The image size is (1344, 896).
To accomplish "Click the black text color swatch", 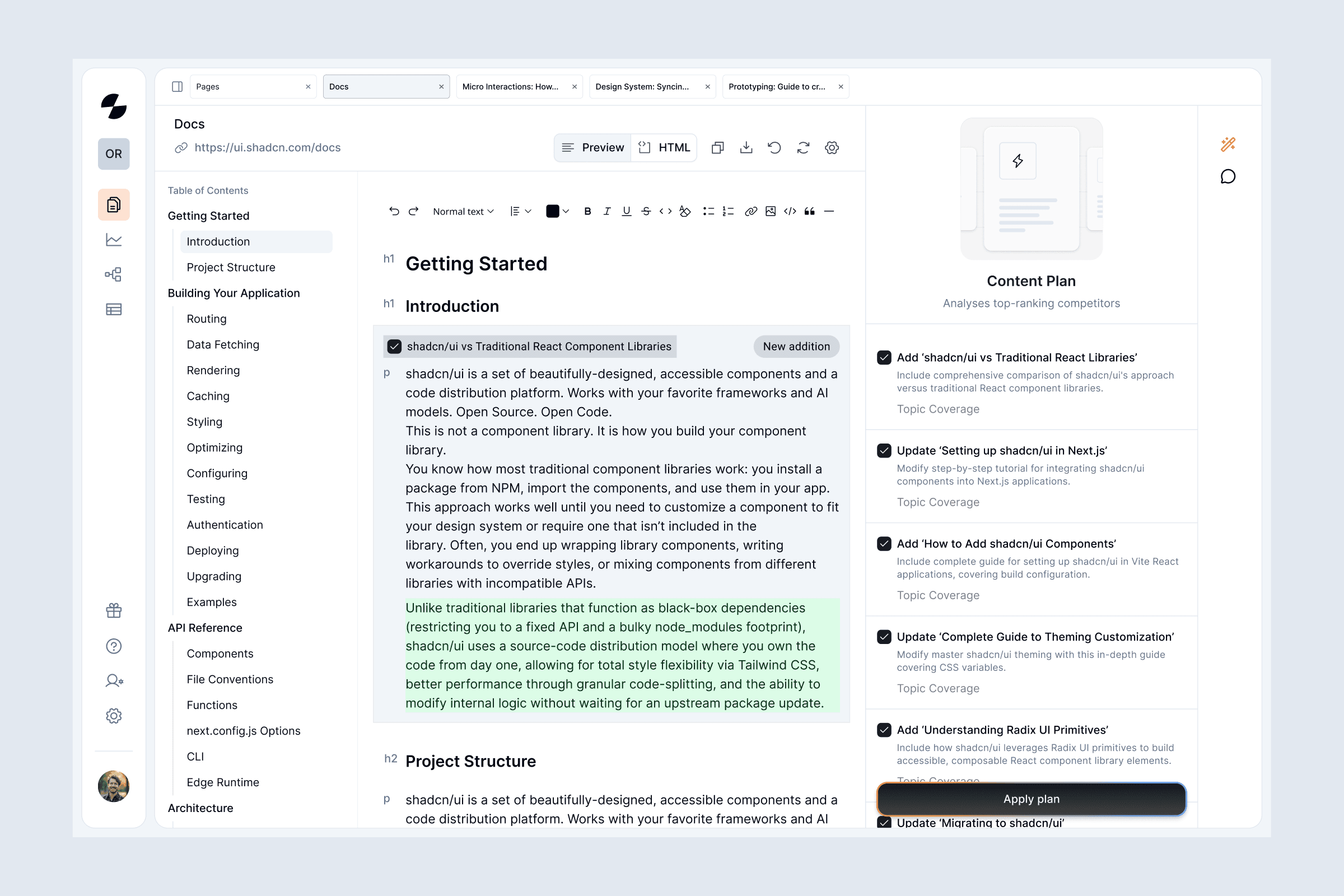I will point(552,212).
